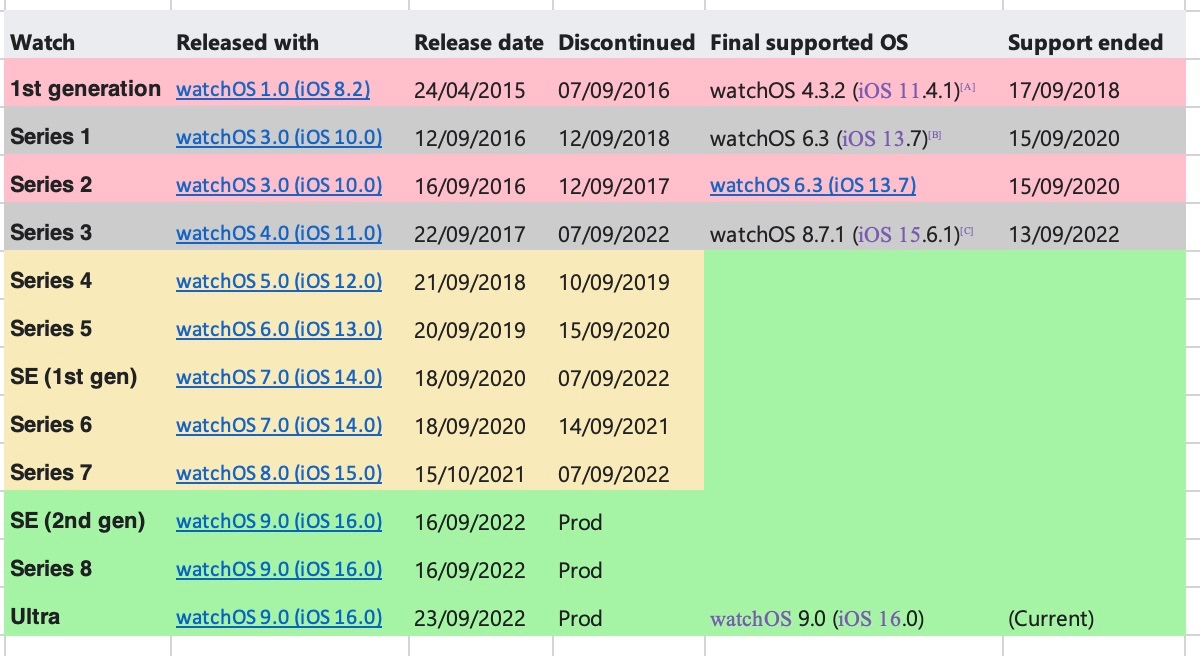This screenshot has height=656, width=1200.
Task: Click footnote [B] in Series 1 row
Action: pos(935,135)
